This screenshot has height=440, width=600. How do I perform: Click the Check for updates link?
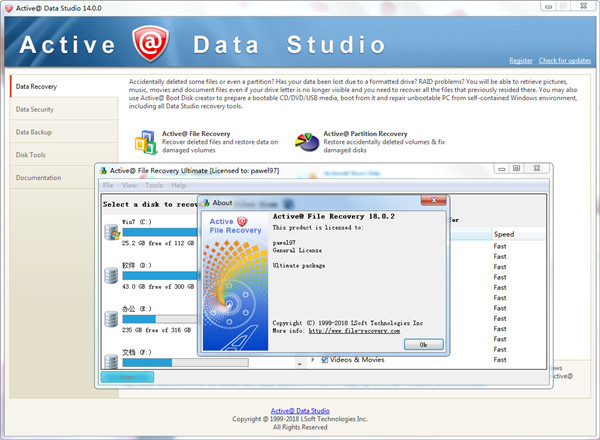click(x=565, y=60)
